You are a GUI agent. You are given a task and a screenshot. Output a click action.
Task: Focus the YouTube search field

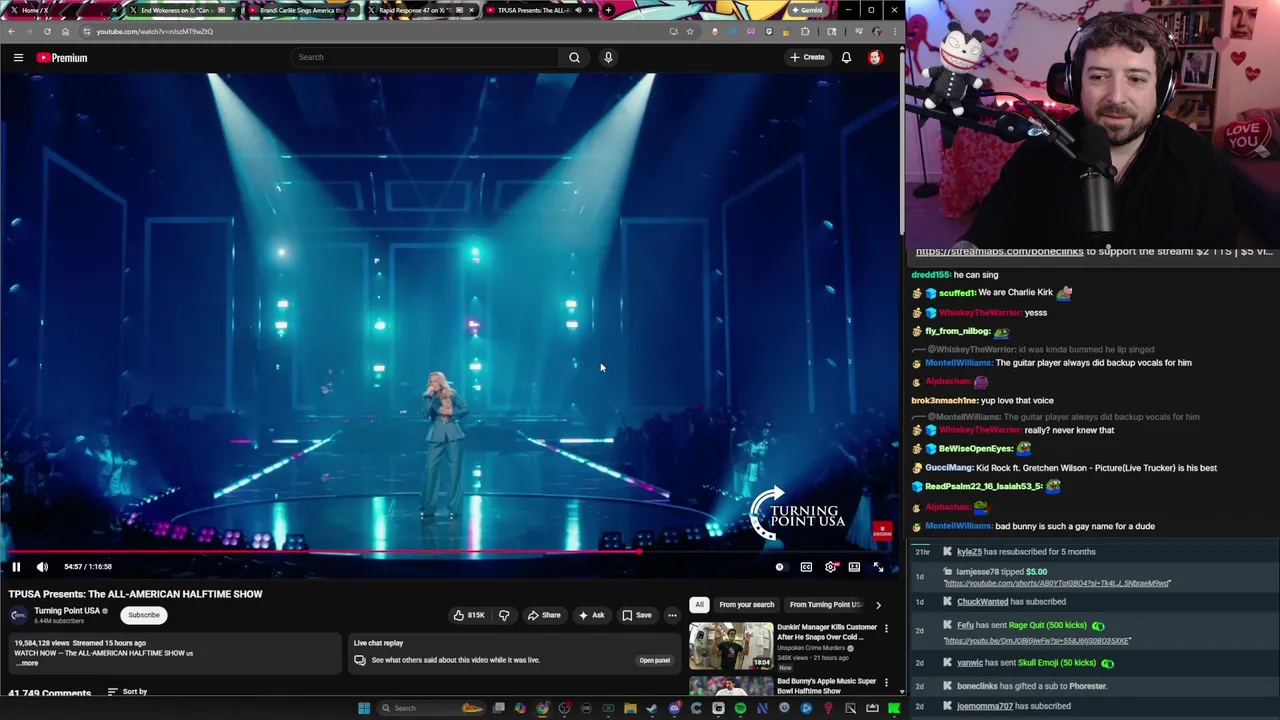(425, 57)
